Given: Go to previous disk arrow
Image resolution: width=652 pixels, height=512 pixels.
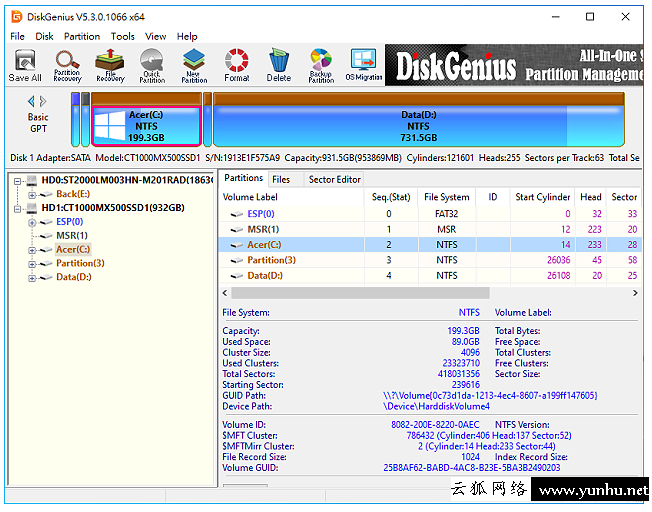Looking at the screenshot, I should [x=31, y=101].
